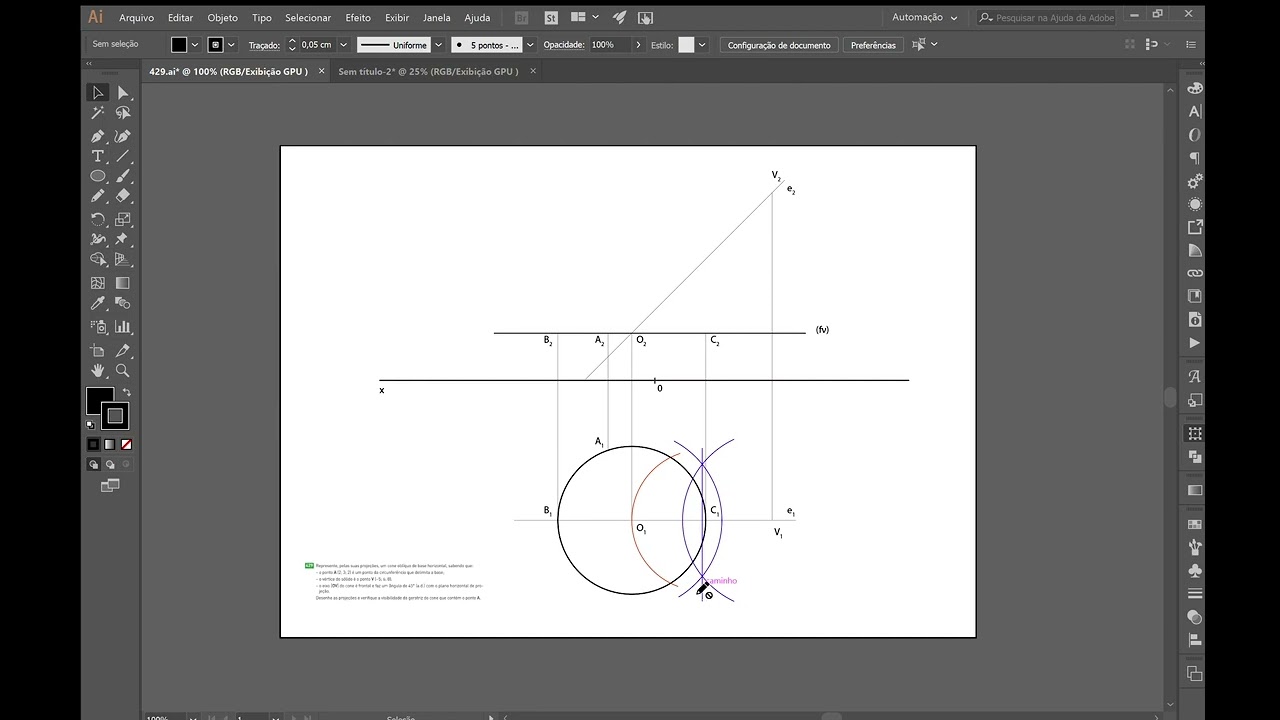Open the 5 pontos brush dropdown

530,45
